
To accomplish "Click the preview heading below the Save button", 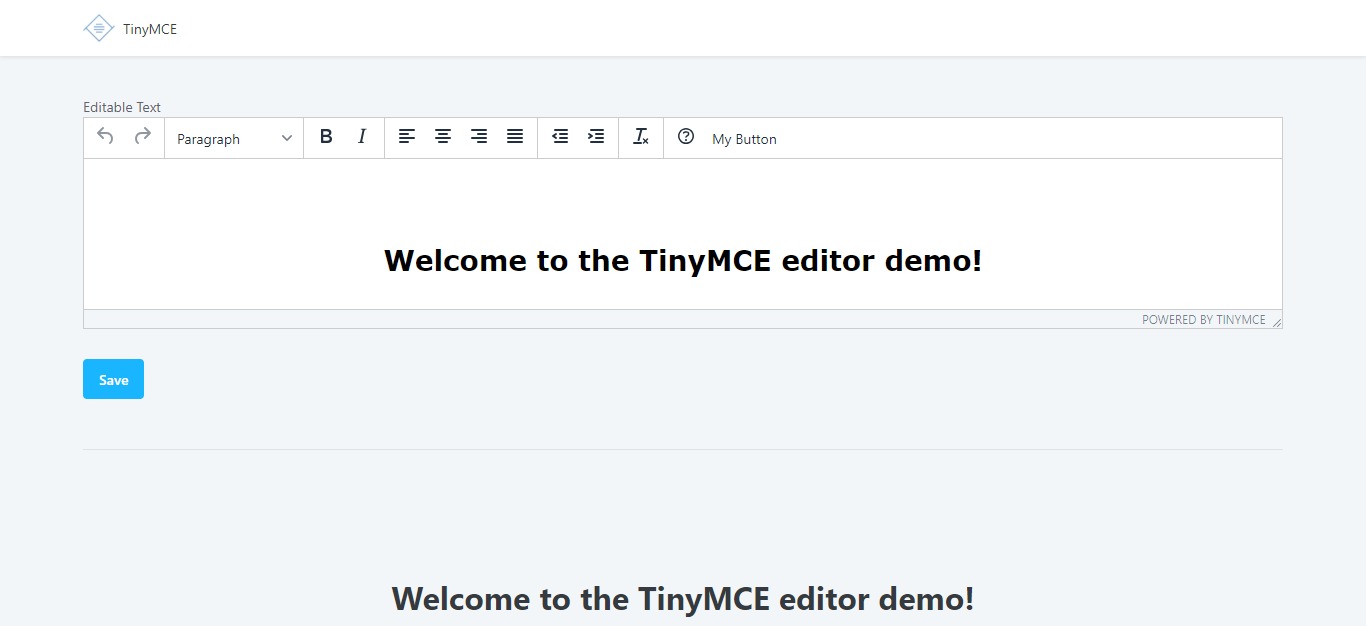I will tap(683, 599).
